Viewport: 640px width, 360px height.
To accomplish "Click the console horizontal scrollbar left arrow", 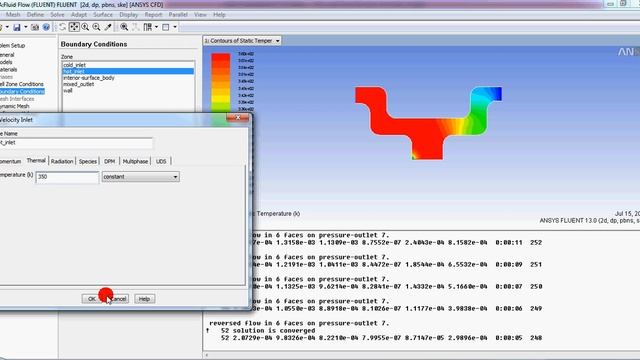I will pos(207,355).
